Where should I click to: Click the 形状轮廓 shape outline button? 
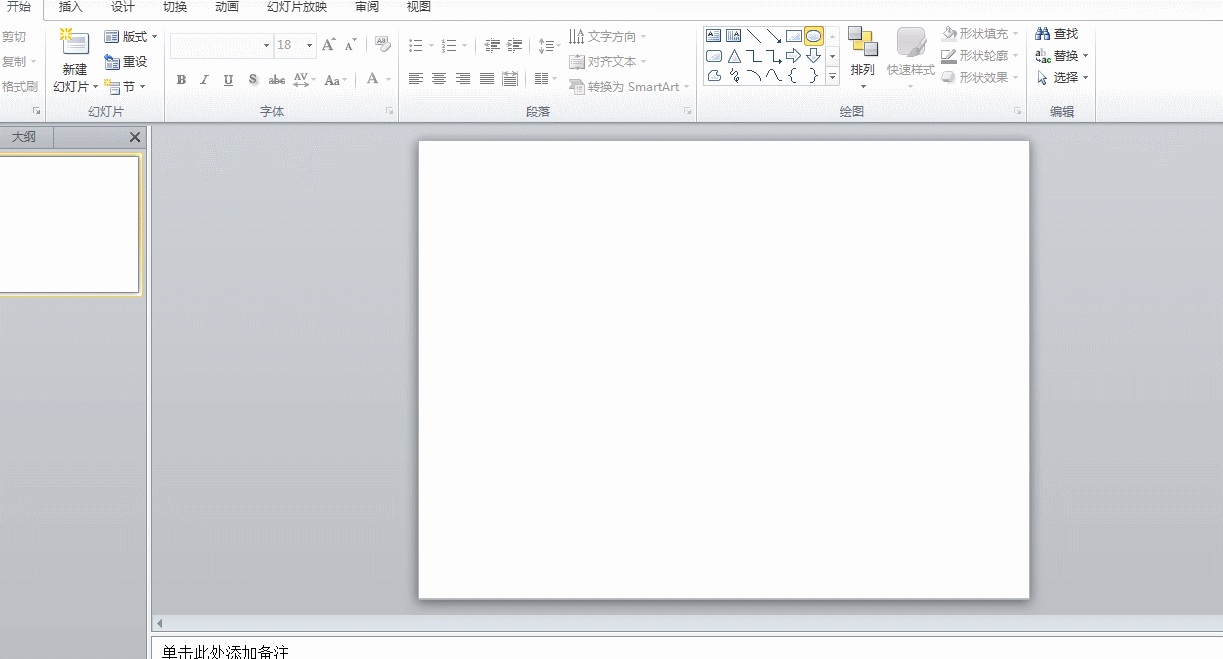tap(980, 56)
